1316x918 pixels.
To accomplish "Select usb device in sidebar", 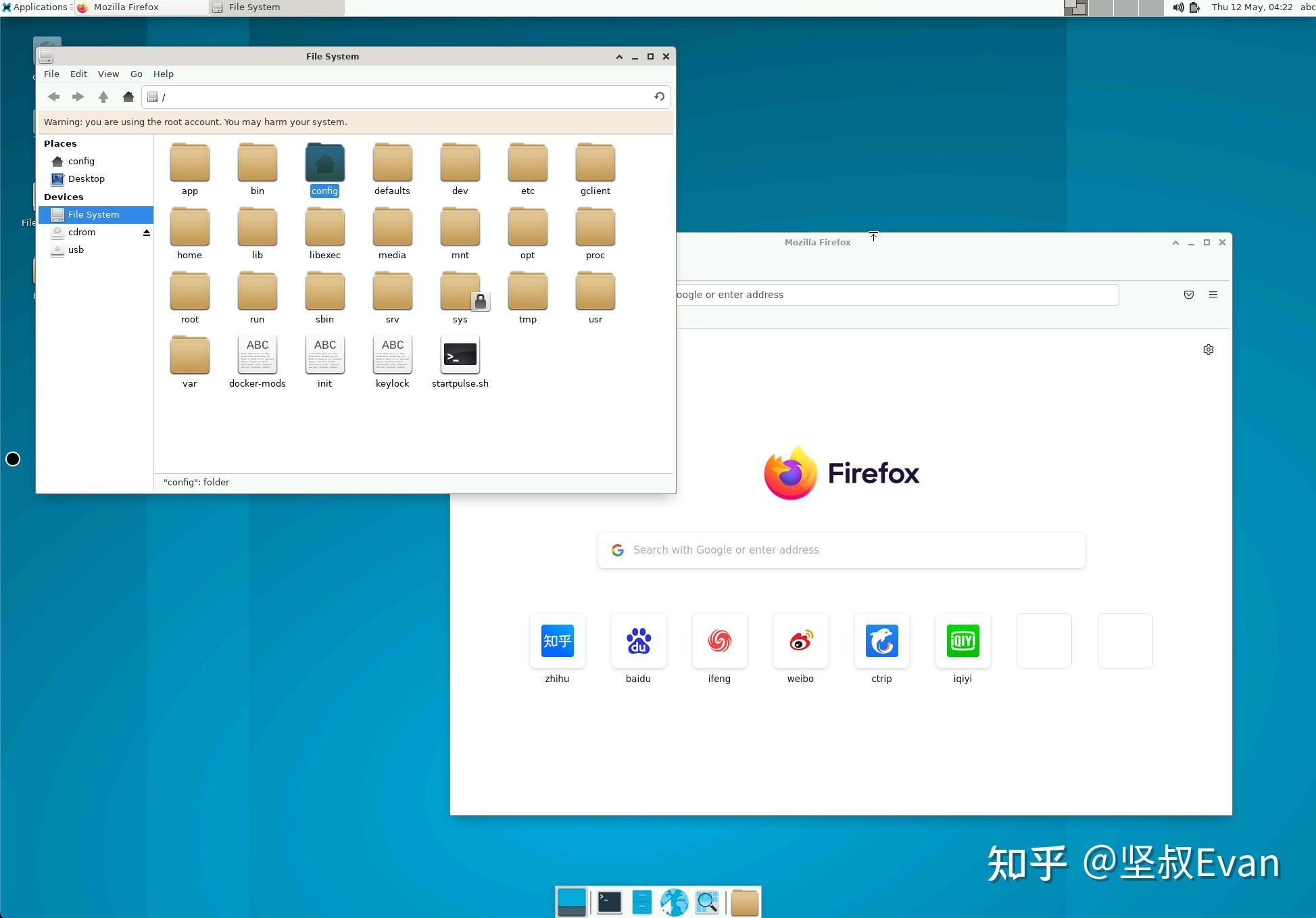I will [96, 249].
